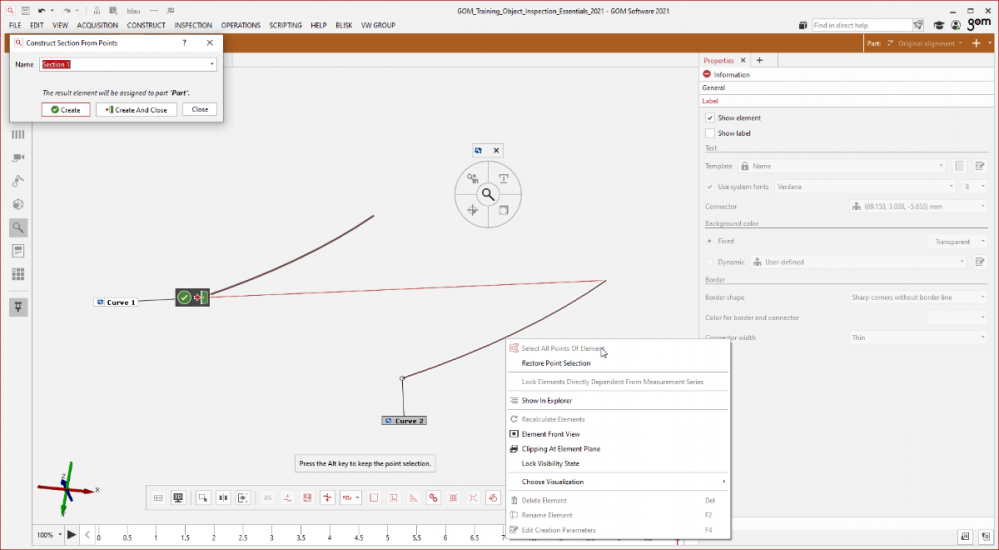Click the timeline ruler at the 3 mark
This screenshot has height=550, width=999.
click(271, 537)
